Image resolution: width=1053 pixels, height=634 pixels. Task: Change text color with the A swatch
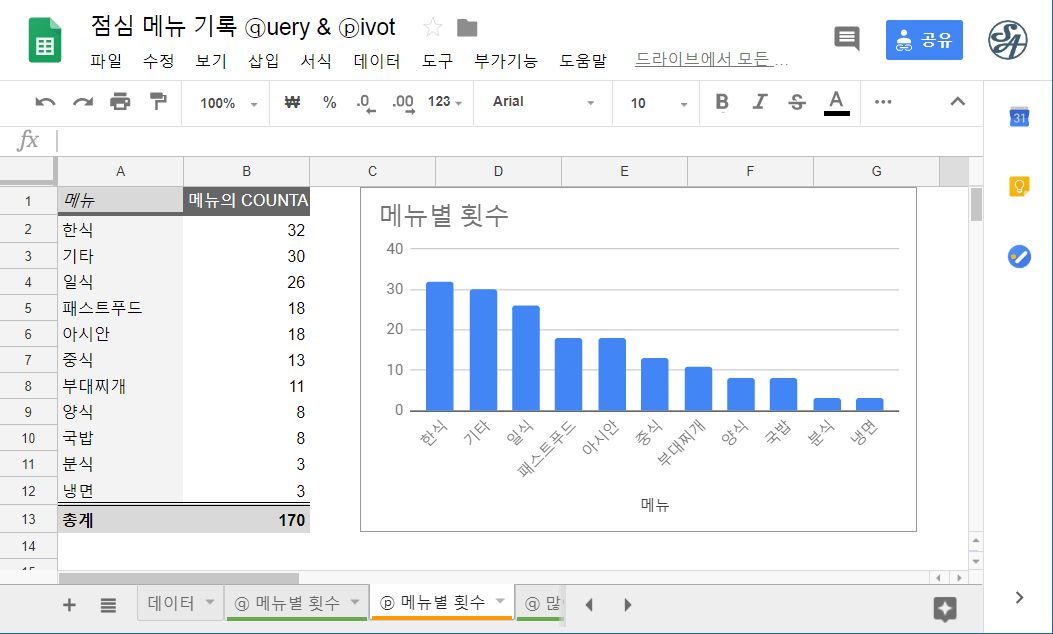pos(835,101)
